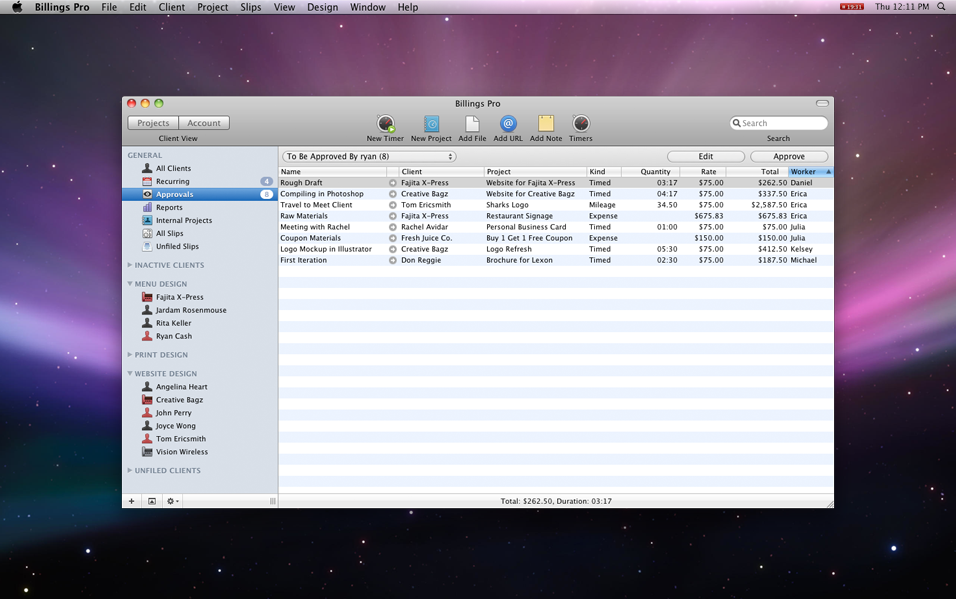Select client John Perry
This screenshot has height=599, width=956.
coord(173,413)
